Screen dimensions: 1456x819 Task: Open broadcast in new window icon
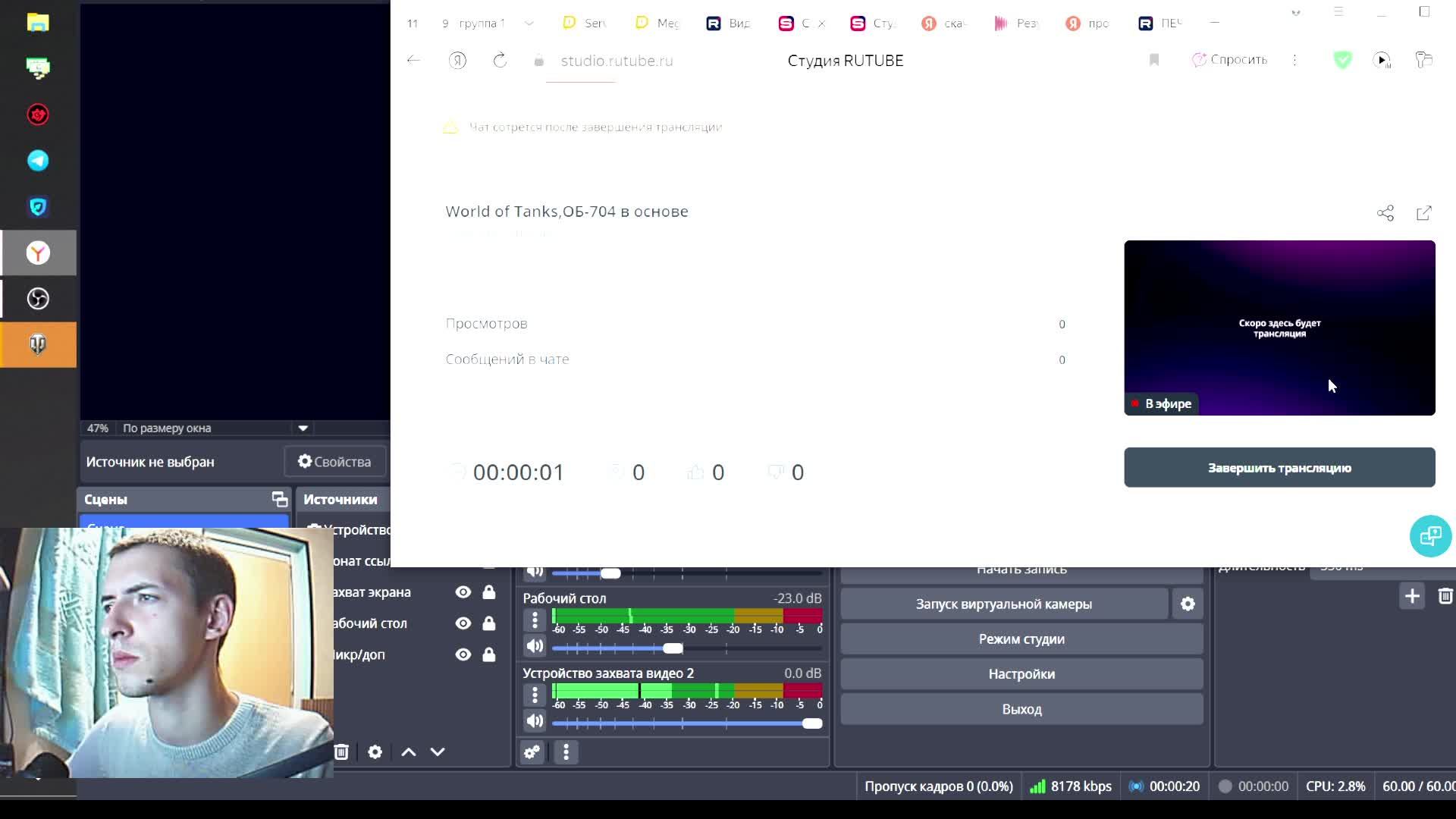[x=1424, y=213]
